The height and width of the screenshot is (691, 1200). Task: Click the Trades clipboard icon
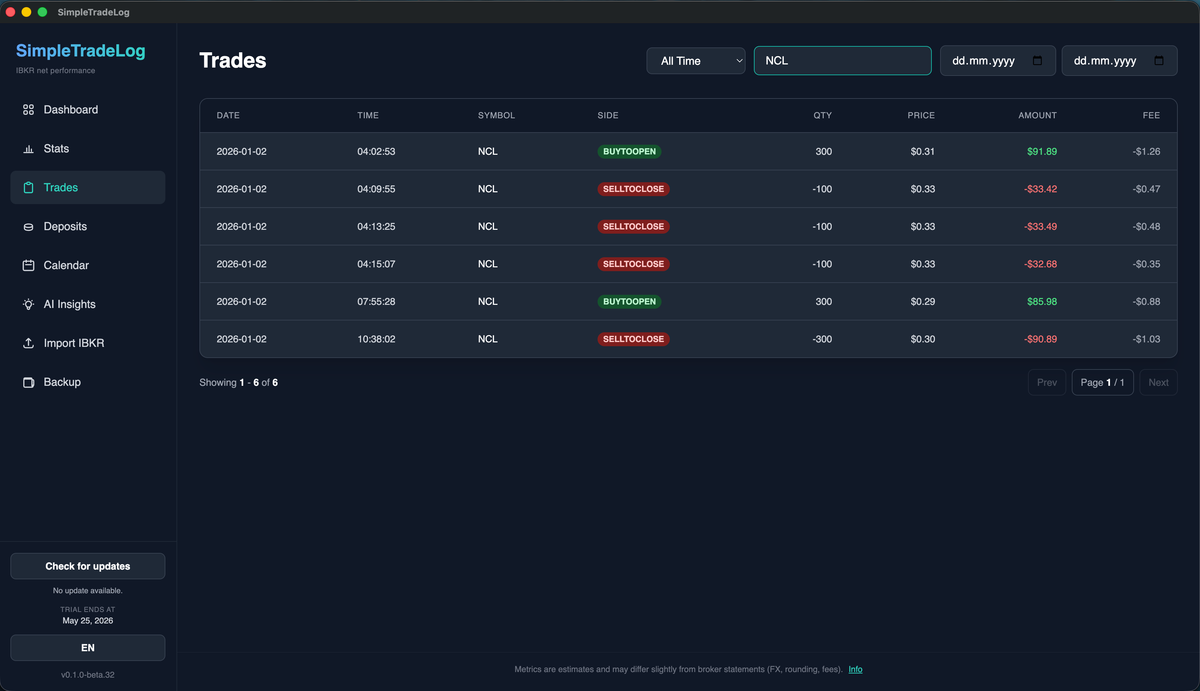28,188
